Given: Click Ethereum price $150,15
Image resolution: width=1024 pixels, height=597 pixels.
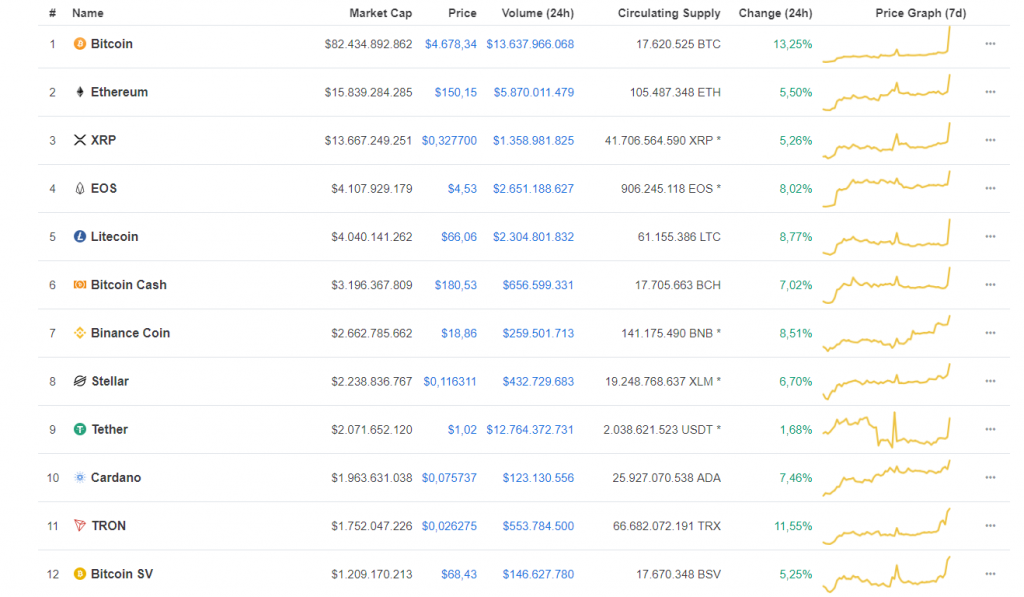Looking at the screenshot, I should coord(456,92).
